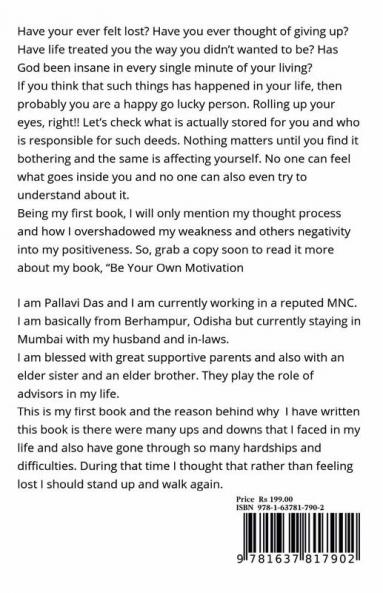Click the line starting 'Have your ever felt lost?'
383x593 pixels.
[x=183, y=31]
